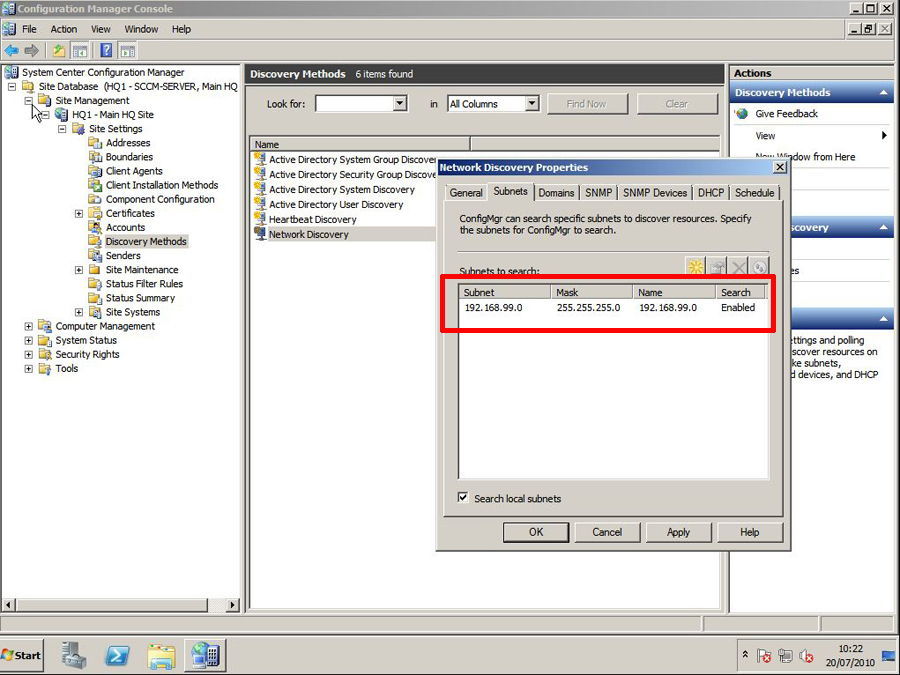This screenshot has width=900, height=675.
Task: Switch to the DHCP tab
Action: 711,193
